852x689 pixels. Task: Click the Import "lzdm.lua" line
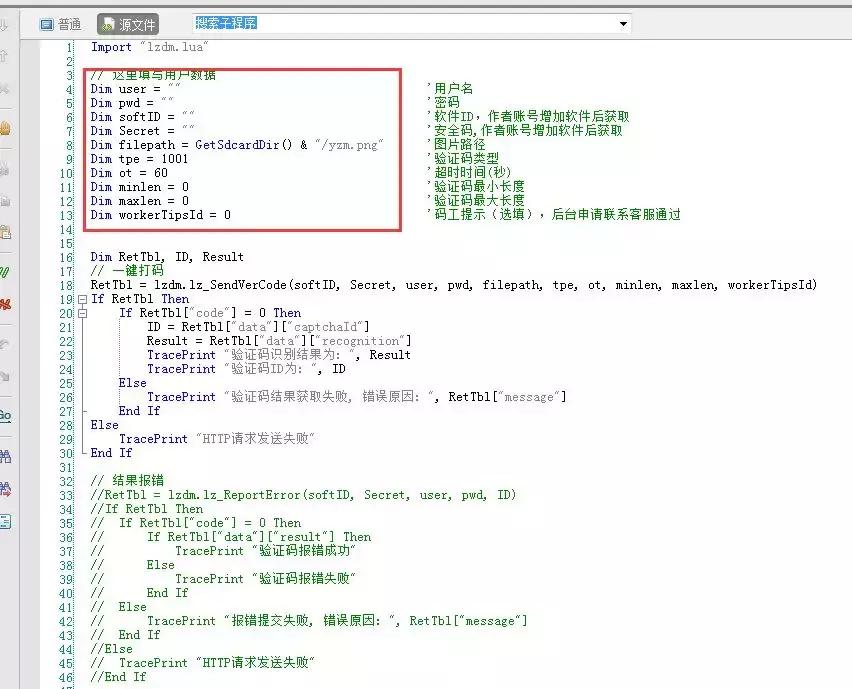[x=149, y=47]
